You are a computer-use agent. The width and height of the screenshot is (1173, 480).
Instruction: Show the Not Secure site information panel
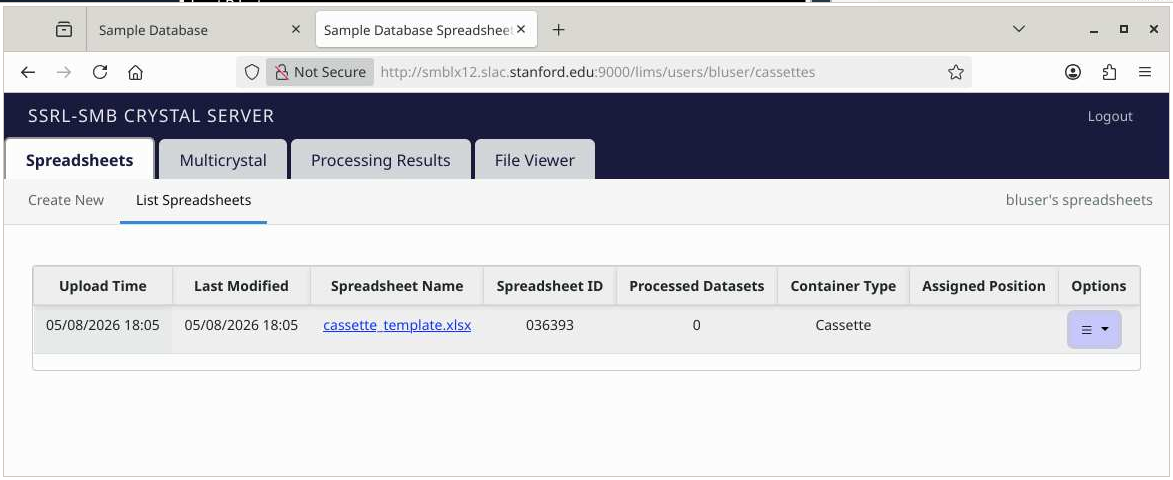tap(319, 73)
